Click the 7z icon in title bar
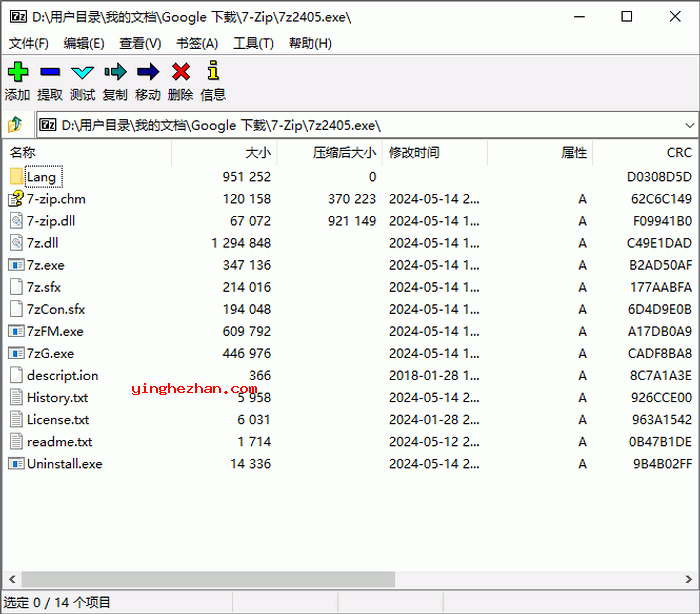The height and width of the screenshot is (614, 700). coord(18,17)
